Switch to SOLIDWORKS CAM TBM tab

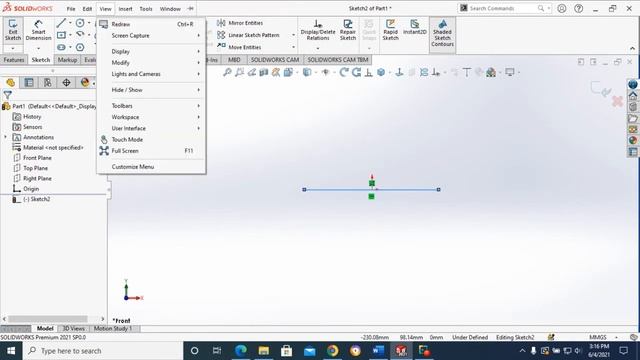pyautogui.click(x=338, y=60)
